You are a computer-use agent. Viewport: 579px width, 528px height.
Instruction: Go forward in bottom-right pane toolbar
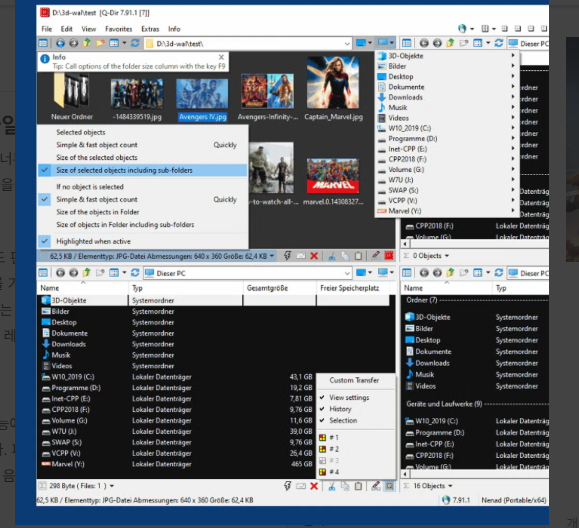click(437, 273)
